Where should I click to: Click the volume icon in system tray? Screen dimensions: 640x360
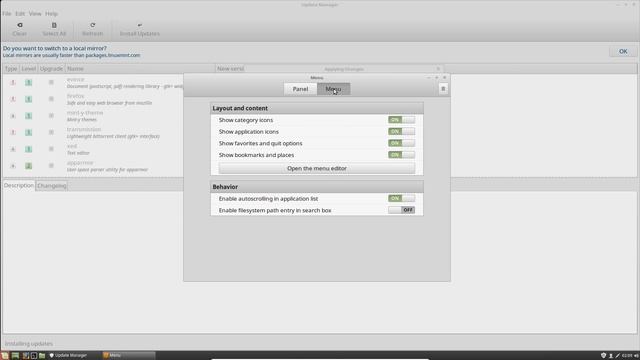click(636, 356)
